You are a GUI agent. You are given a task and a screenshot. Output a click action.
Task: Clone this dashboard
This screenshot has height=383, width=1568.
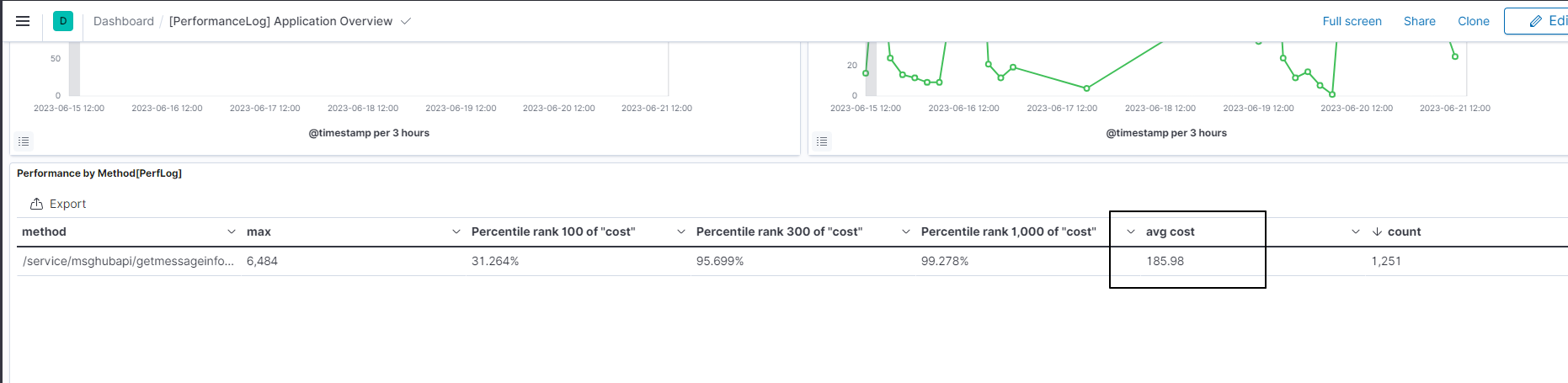pyautogui.click(x=1473, y=21)
